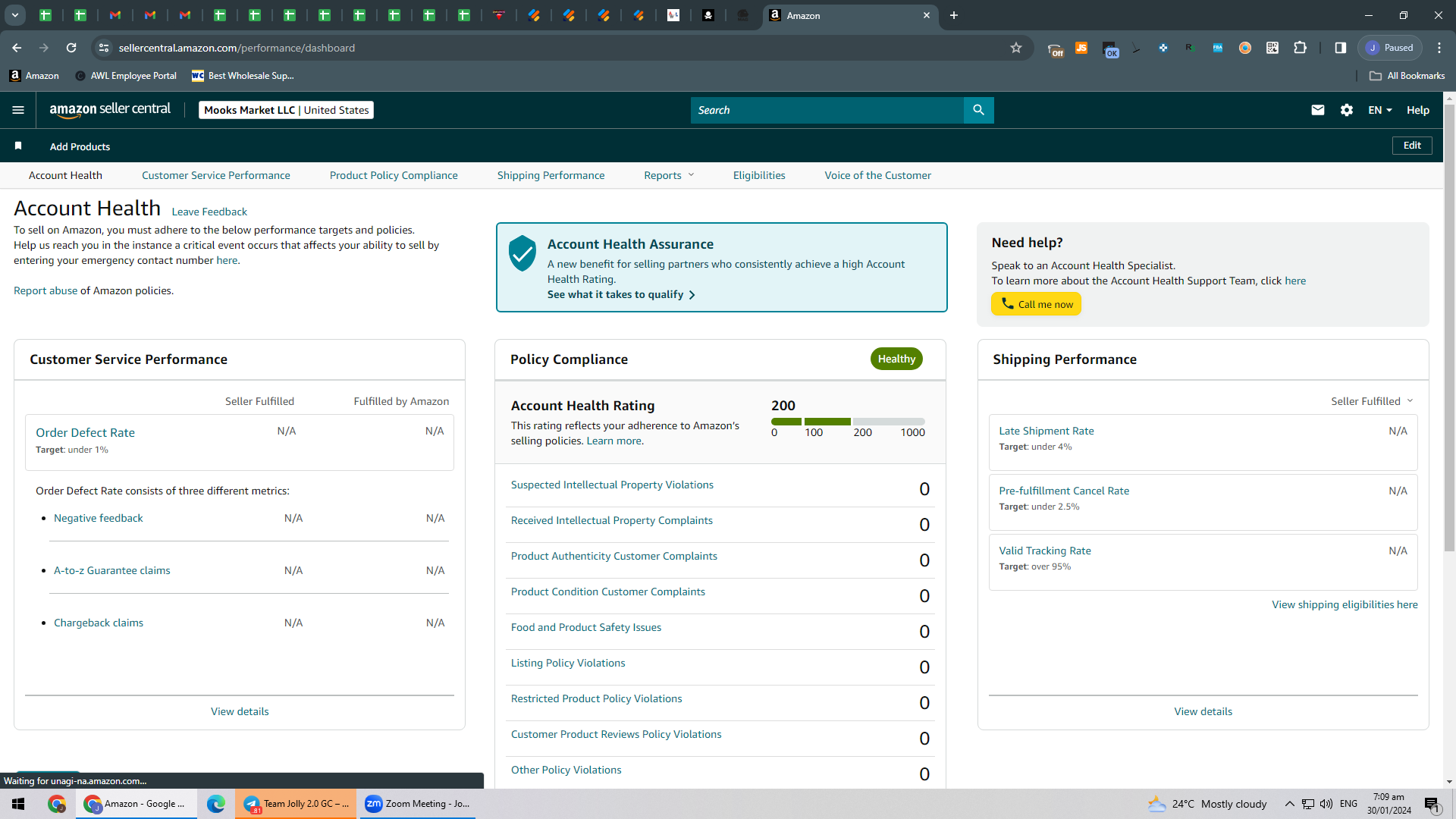
Task: Open the Chrome three-dot menu
Action: pyautogui.click(x=1439, y=48)
